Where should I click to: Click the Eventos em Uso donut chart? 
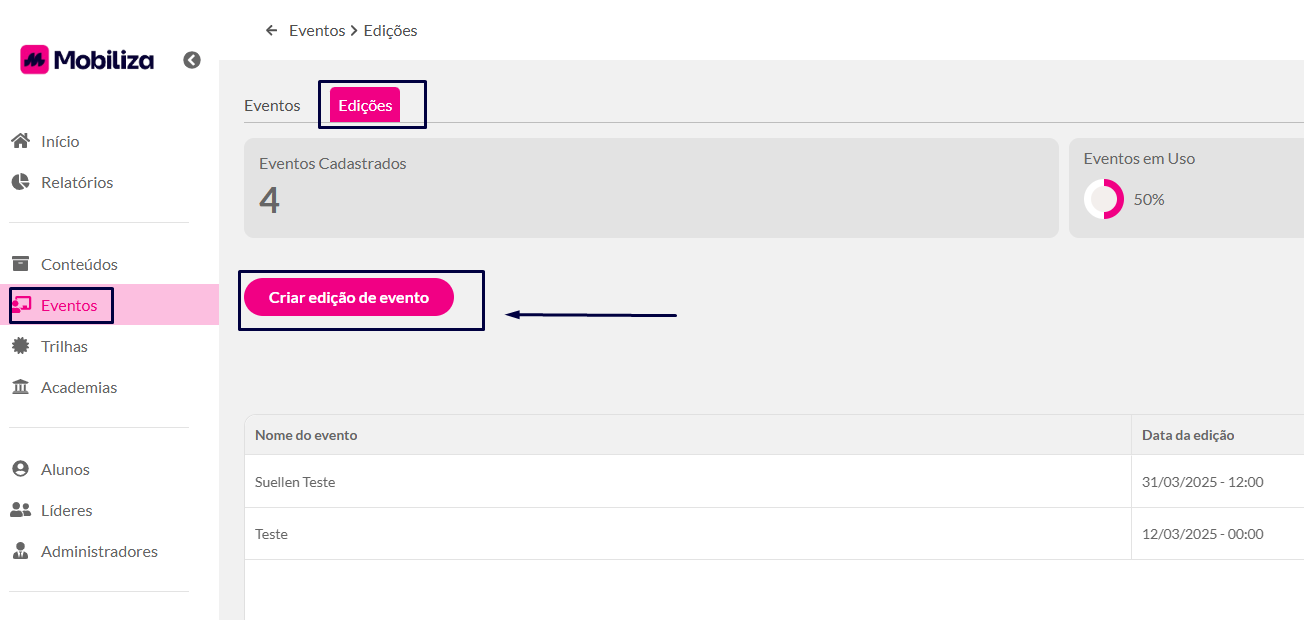click(x=1104, y=199)
